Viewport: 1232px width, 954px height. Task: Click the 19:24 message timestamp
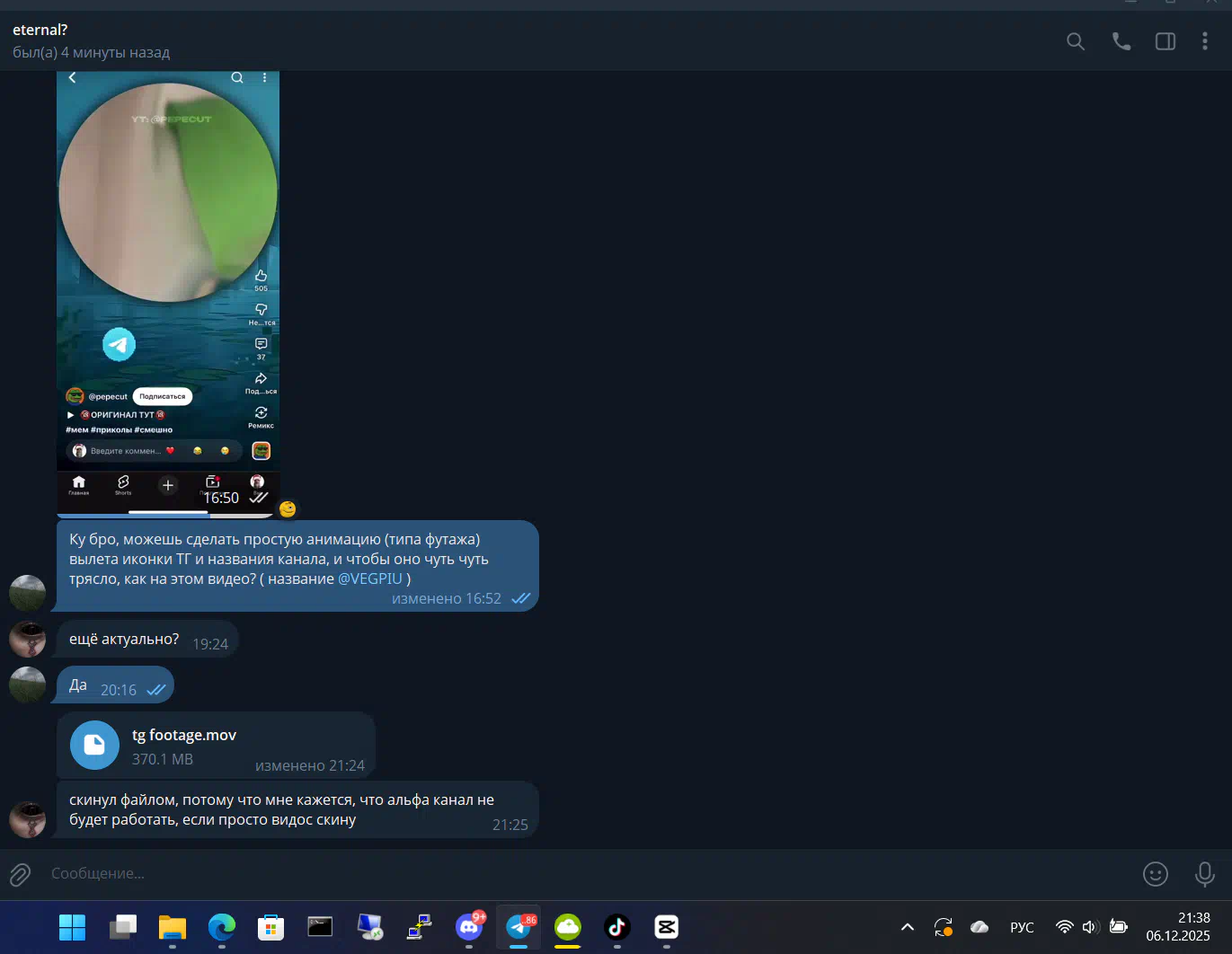210,644
